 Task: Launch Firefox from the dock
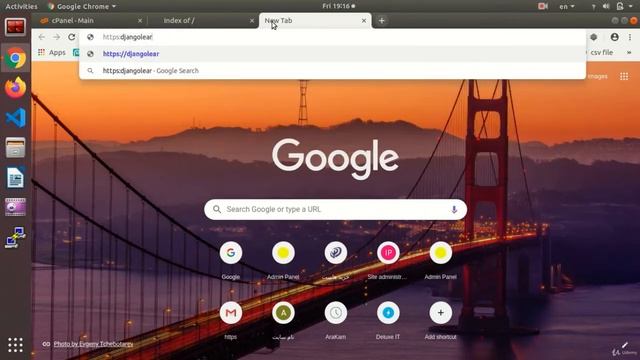[x=16, y=88]
